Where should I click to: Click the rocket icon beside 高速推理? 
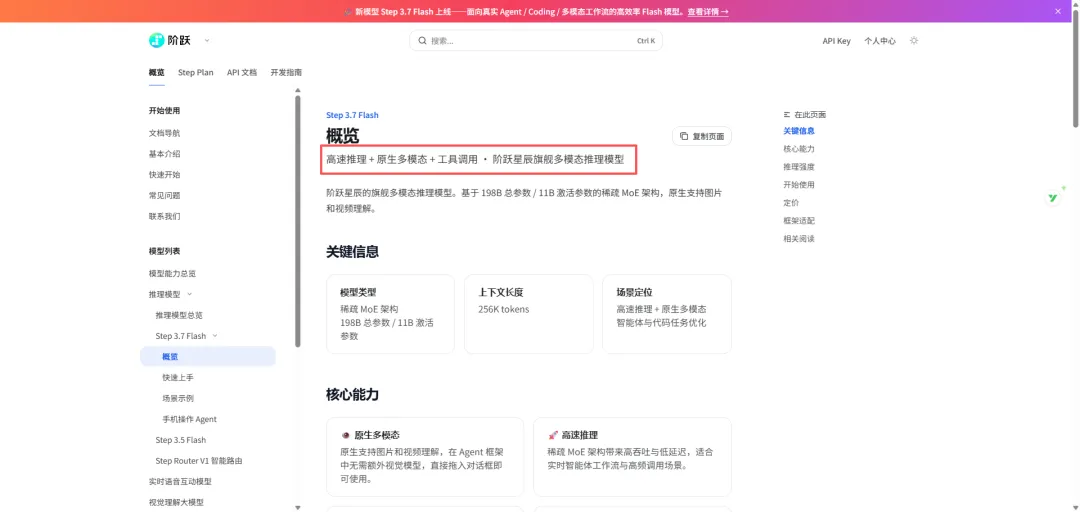point(552,436)
